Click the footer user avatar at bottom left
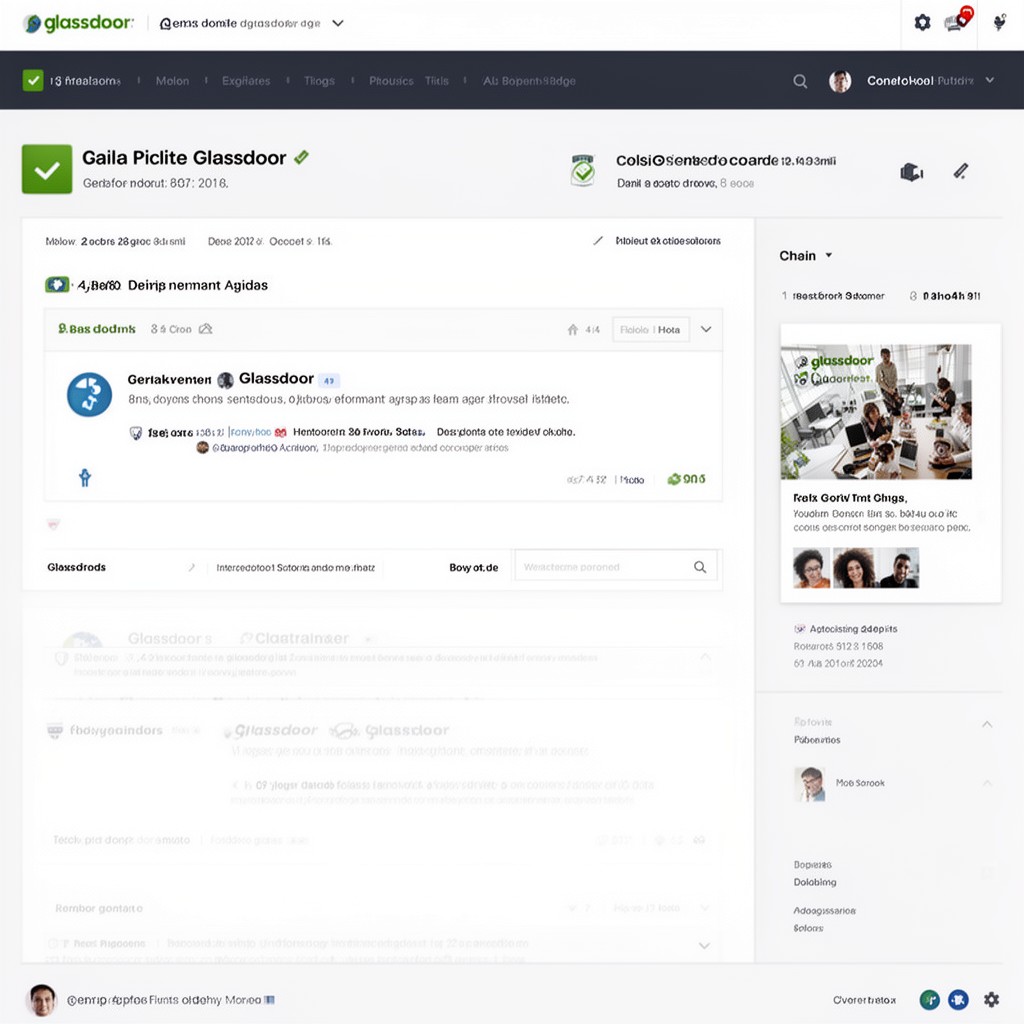The width and height of the screenshot is (1024, 1024). point(42,1000)
